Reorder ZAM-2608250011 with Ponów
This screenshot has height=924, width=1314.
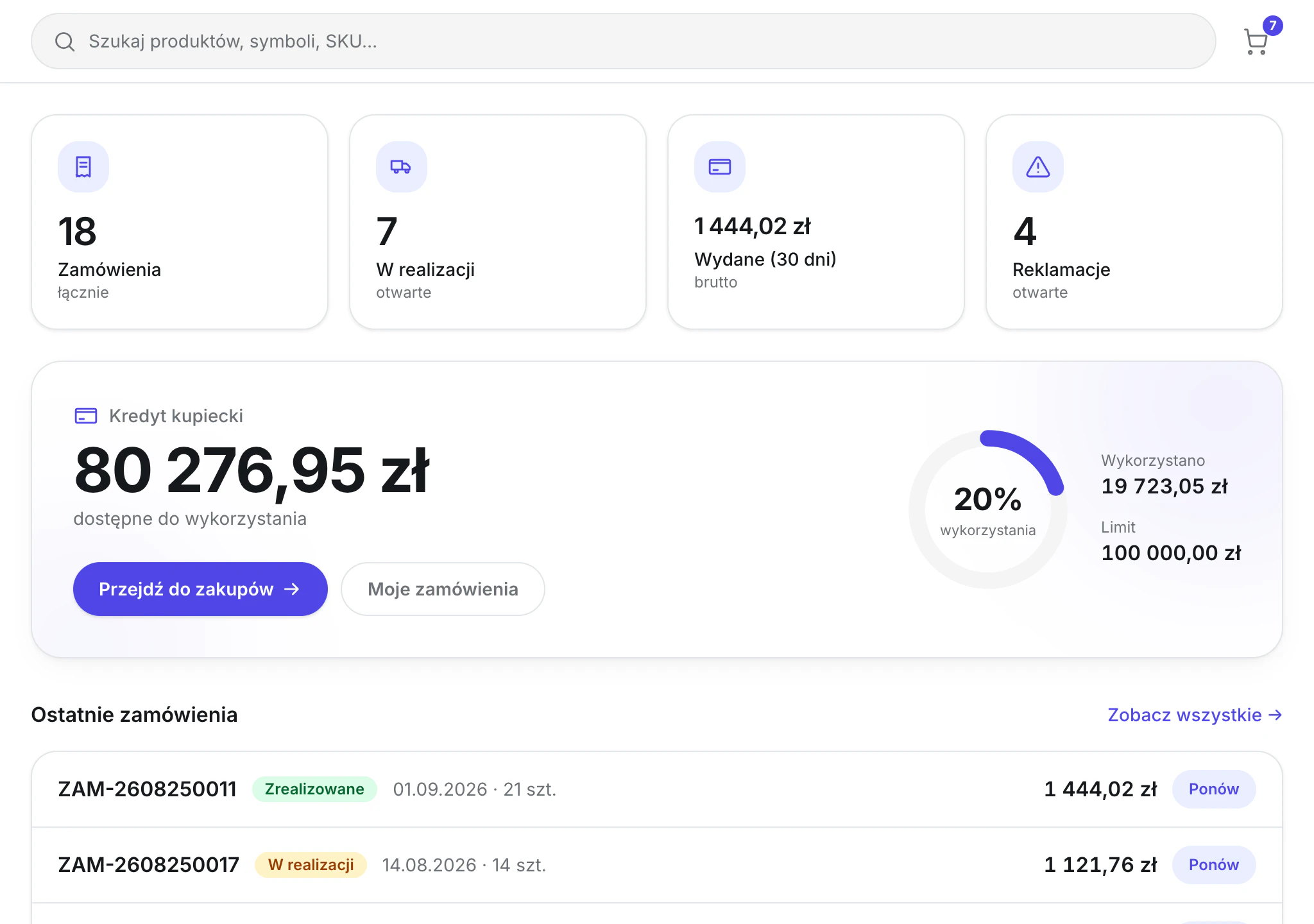(1214, 789)
